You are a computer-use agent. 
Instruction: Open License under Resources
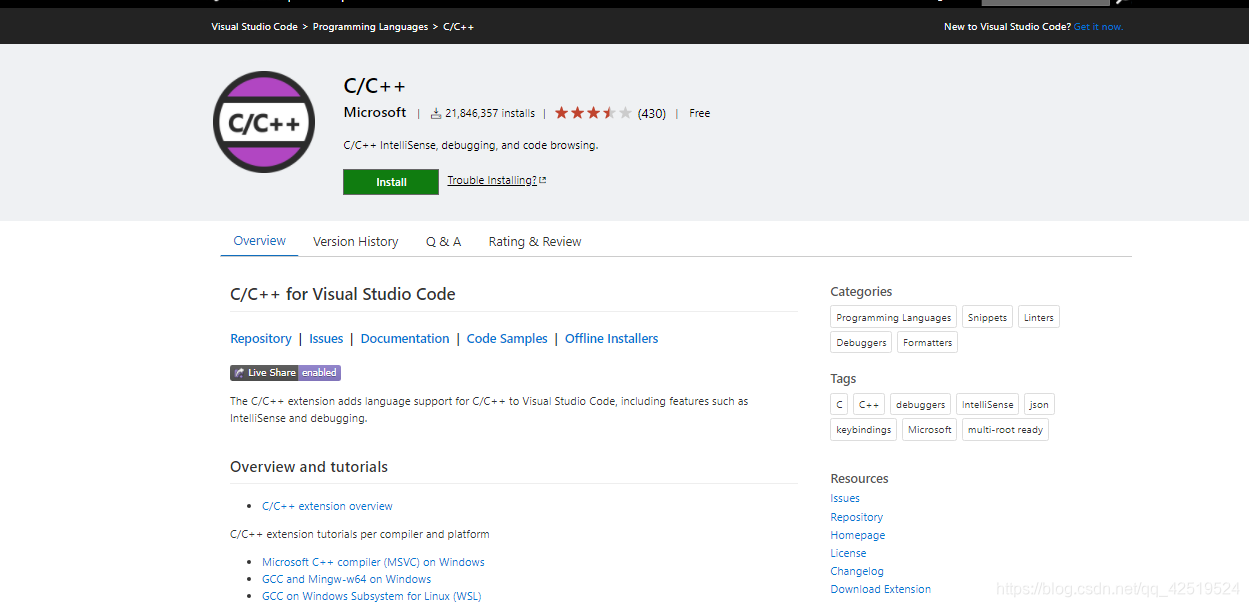(848, 553)
